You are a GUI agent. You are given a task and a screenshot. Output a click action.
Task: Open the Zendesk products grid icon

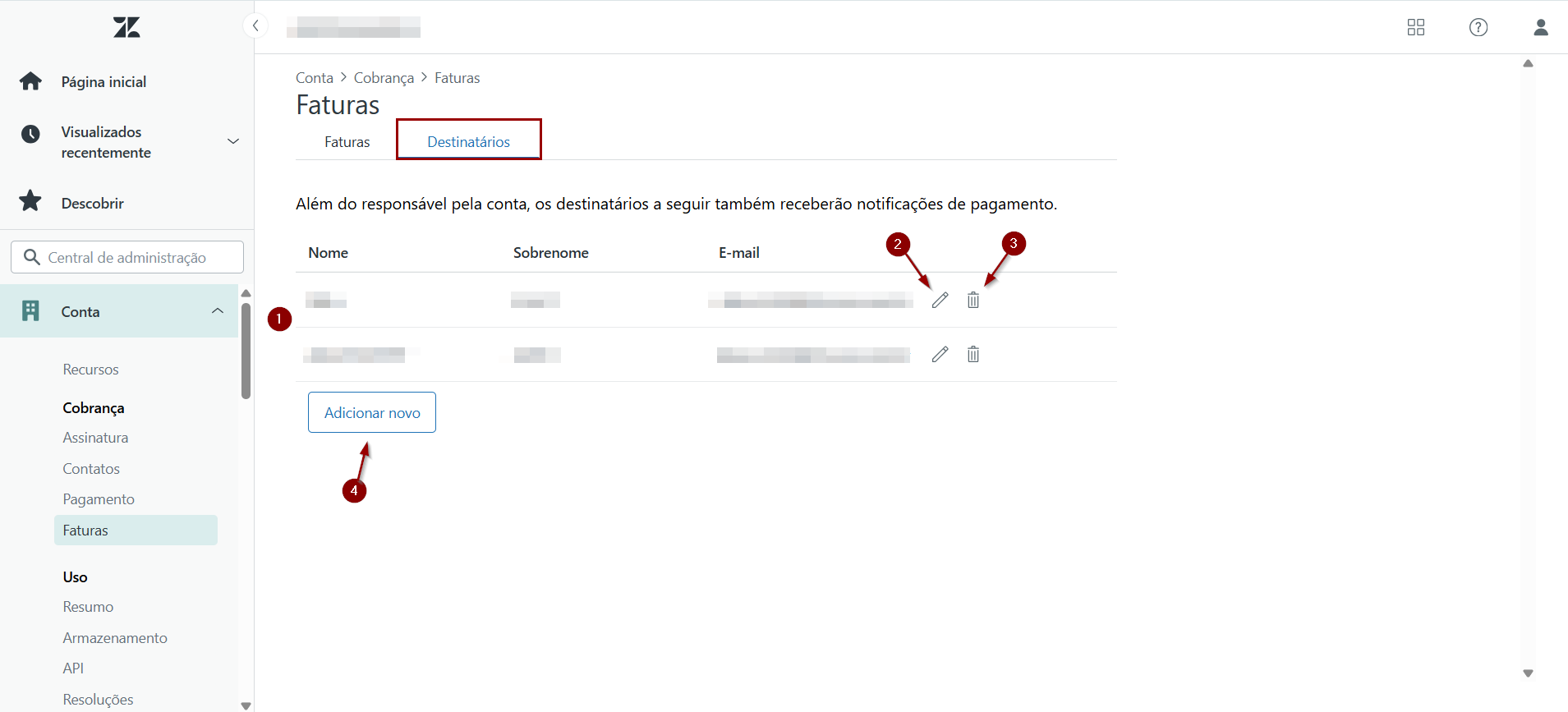click(1415, 28)
